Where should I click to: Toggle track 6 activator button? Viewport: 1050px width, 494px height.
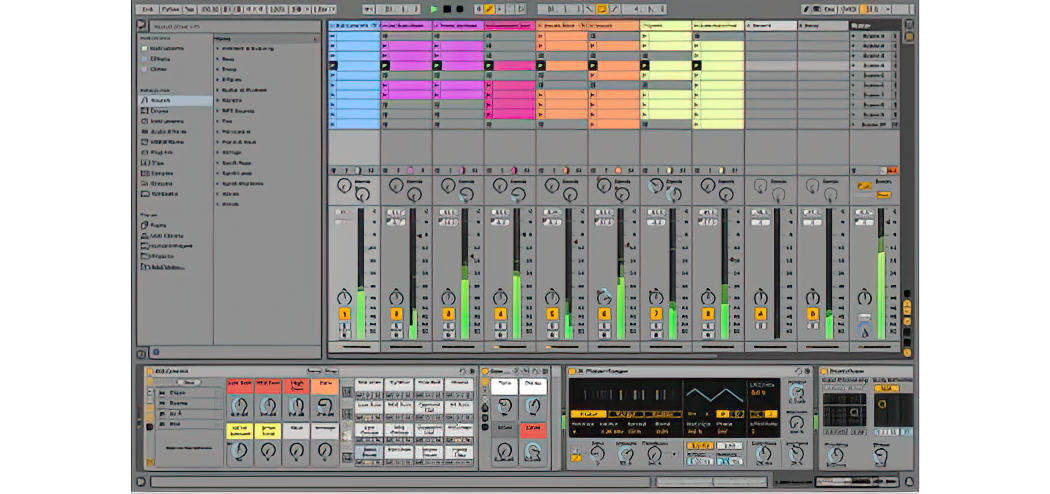point(604,314)
